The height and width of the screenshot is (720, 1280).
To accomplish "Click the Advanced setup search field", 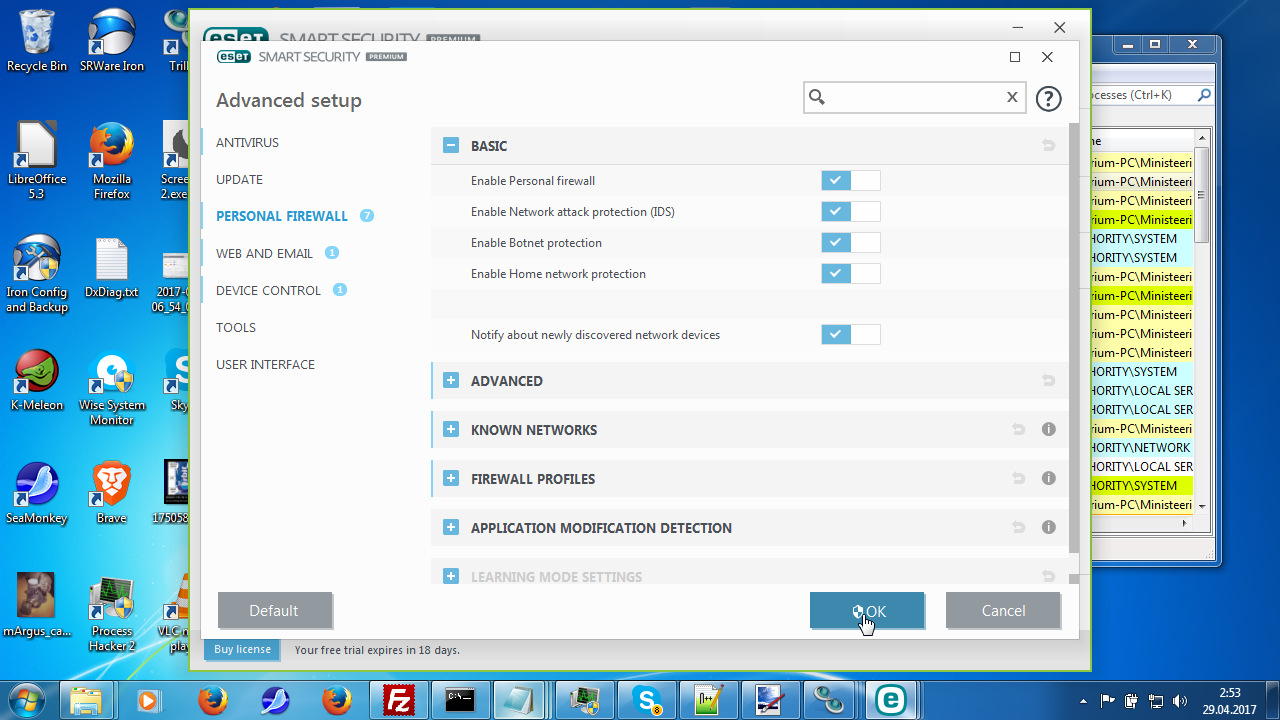I will point(914,97).
